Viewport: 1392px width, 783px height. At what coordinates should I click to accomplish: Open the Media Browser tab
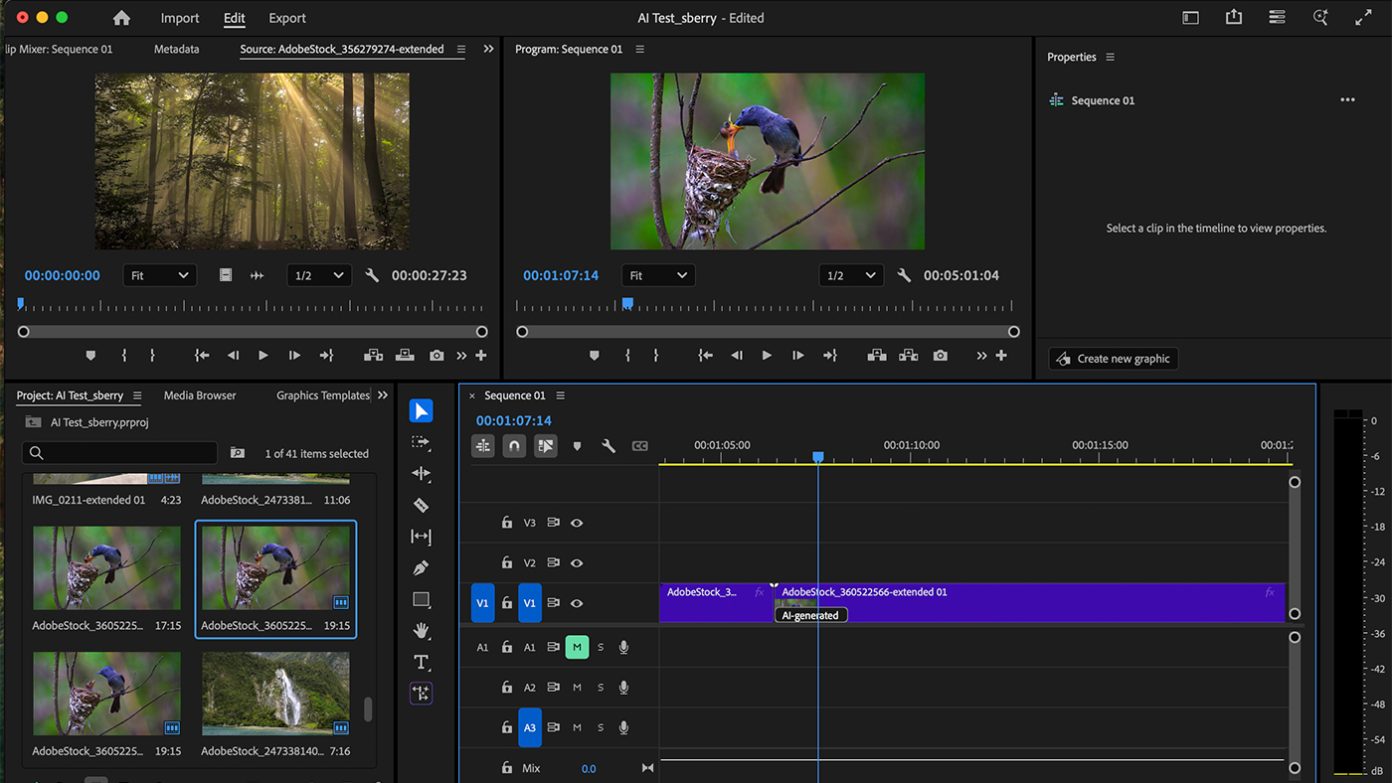click(x=199, y=395)
